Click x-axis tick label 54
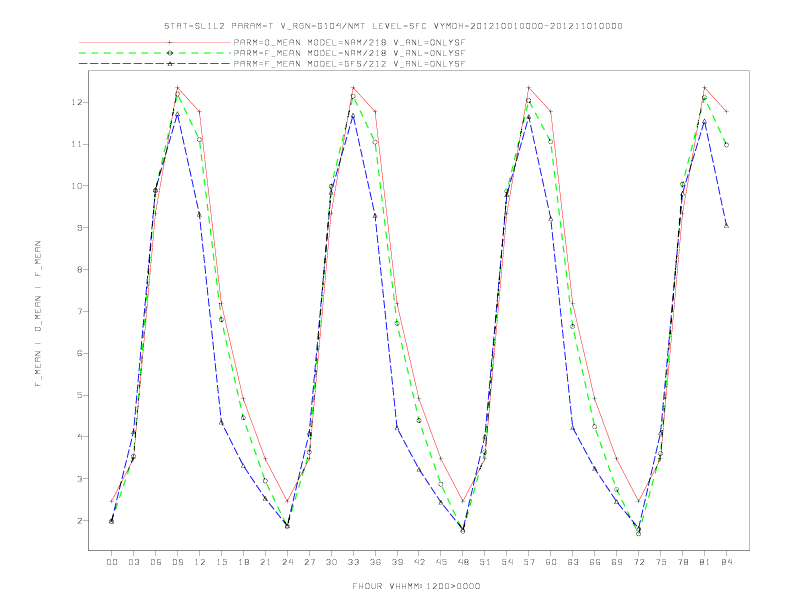Viewport: 792px width, 612px height. (507, 562)
